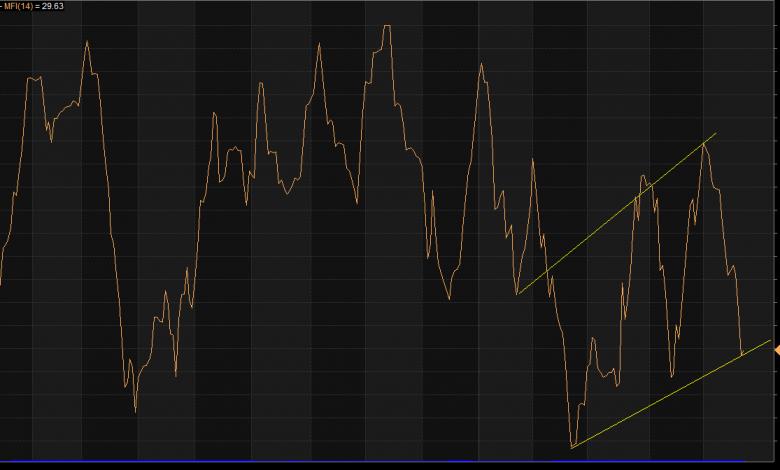The width and height of the screenshot is (780, 470).
Task: Click the upper trendline's top-right endpoint
Action: coord(717,132)
